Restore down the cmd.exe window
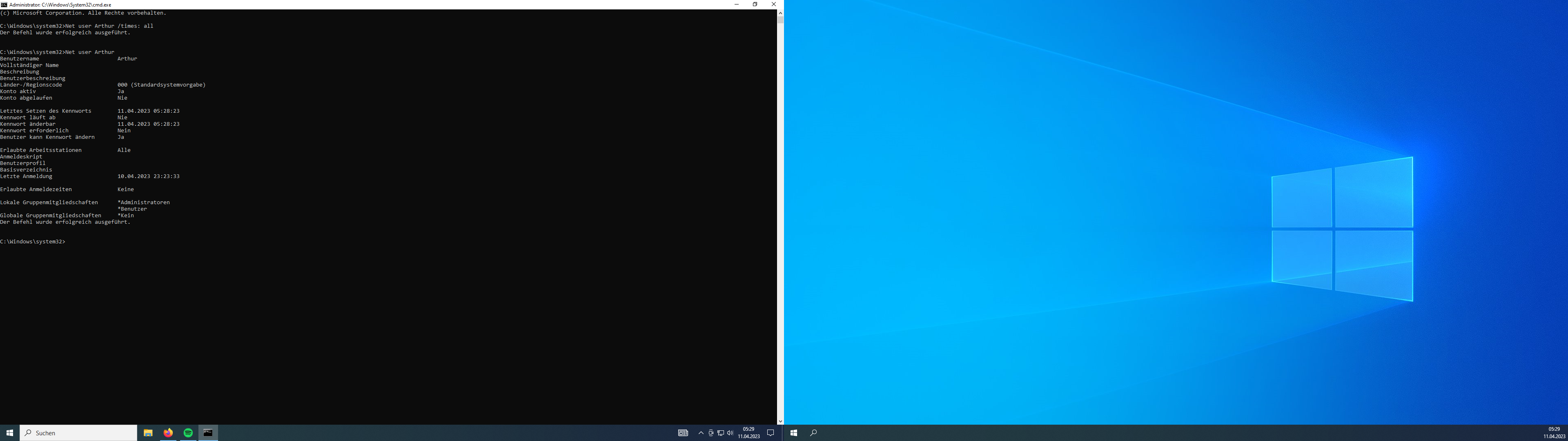Viewport: 1568px width, 441px height. pos(755,4)
